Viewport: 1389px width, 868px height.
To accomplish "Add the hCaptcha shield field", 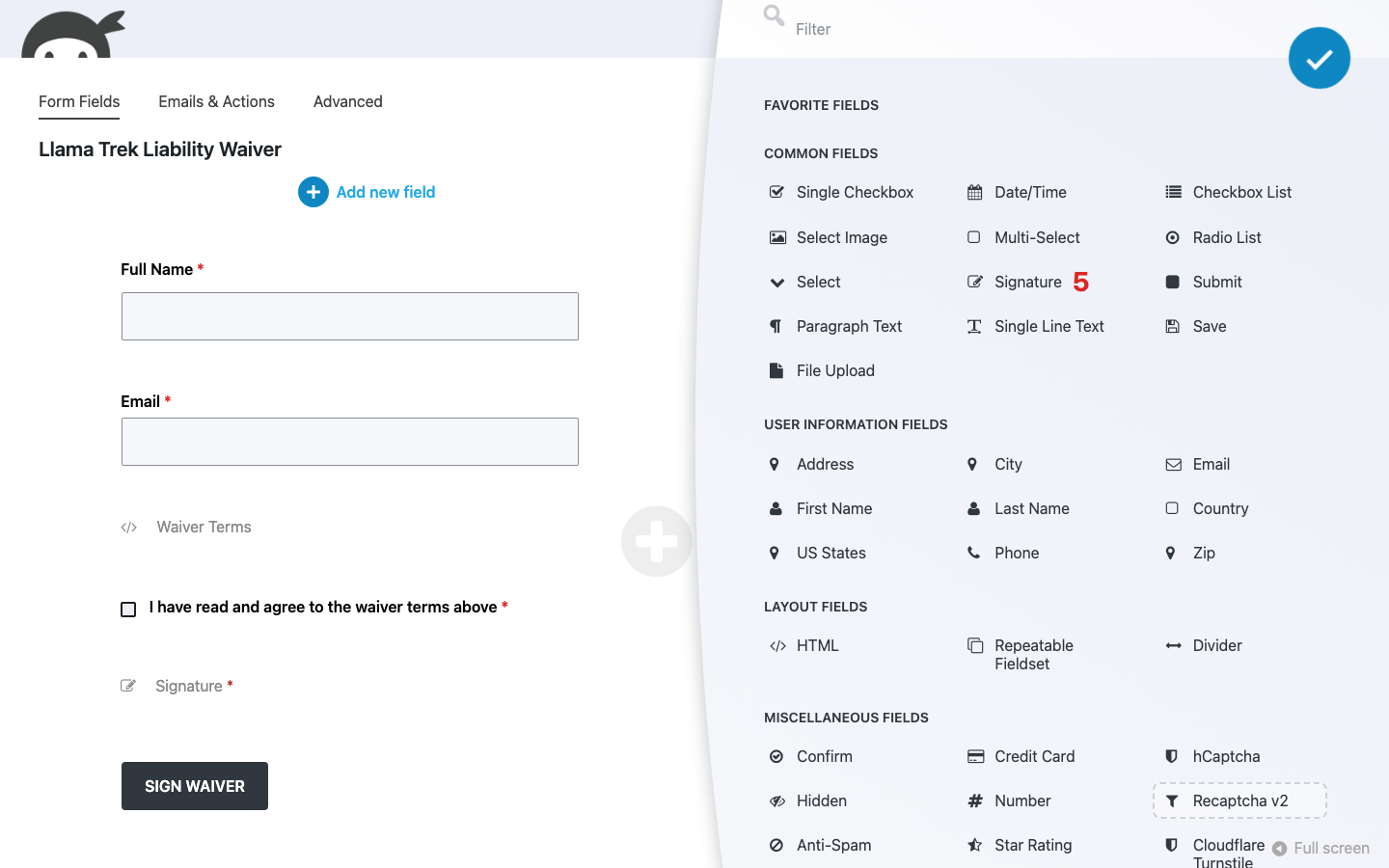I will (x=1213, y=756).
